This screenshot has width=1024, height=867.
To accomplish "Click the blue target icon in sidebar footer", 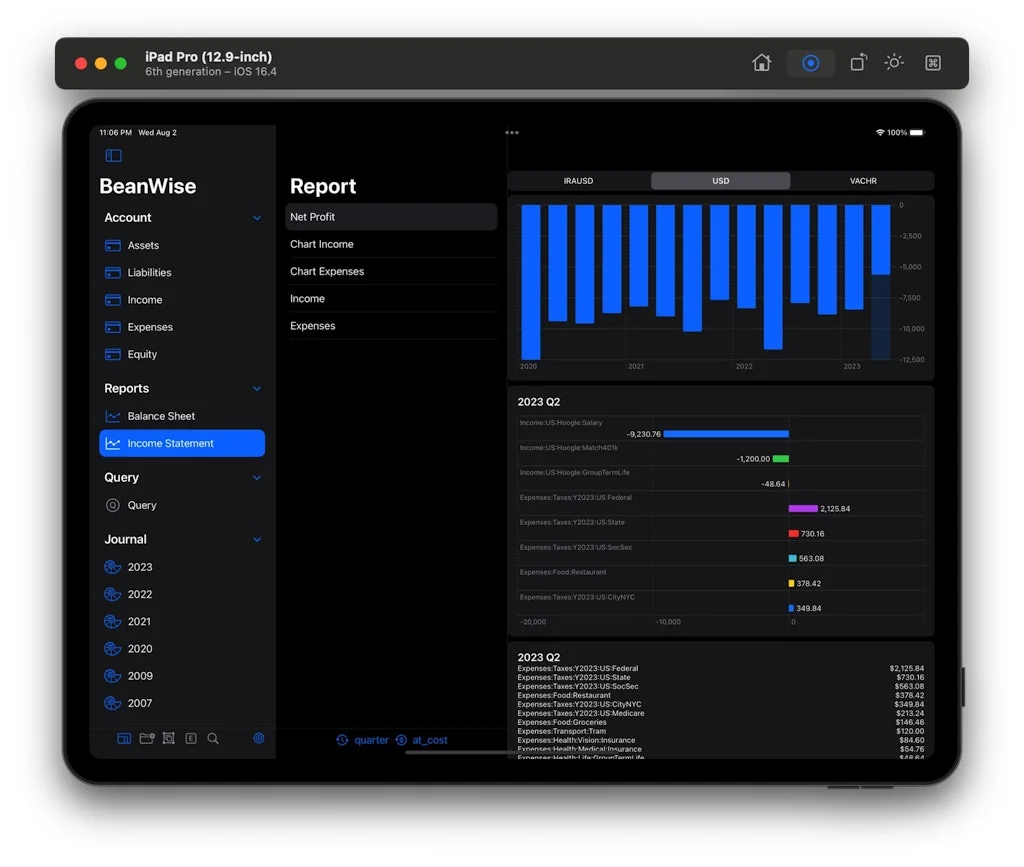I will pos(259,739).
